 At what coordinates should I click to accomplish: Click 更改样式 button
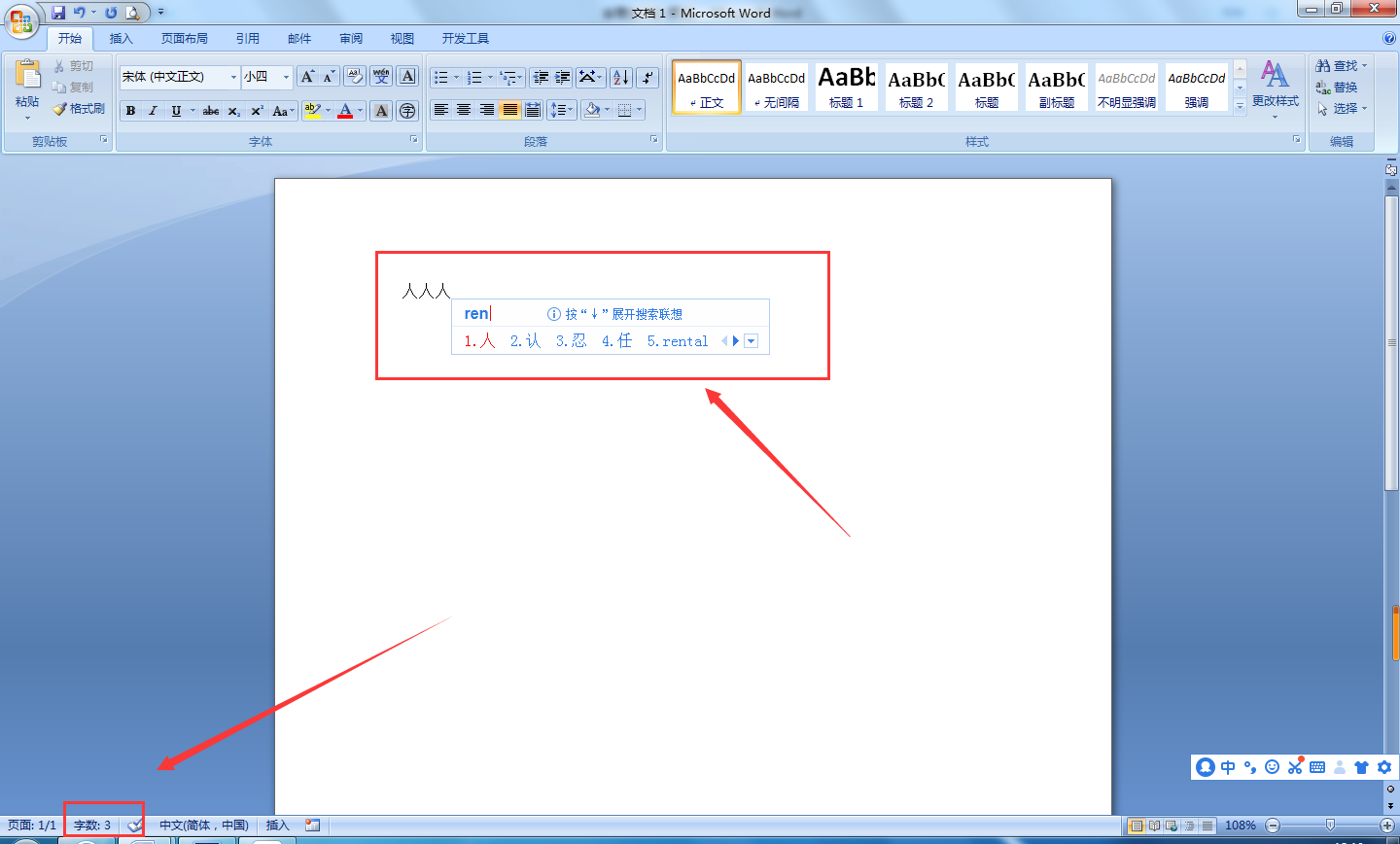1275,88
